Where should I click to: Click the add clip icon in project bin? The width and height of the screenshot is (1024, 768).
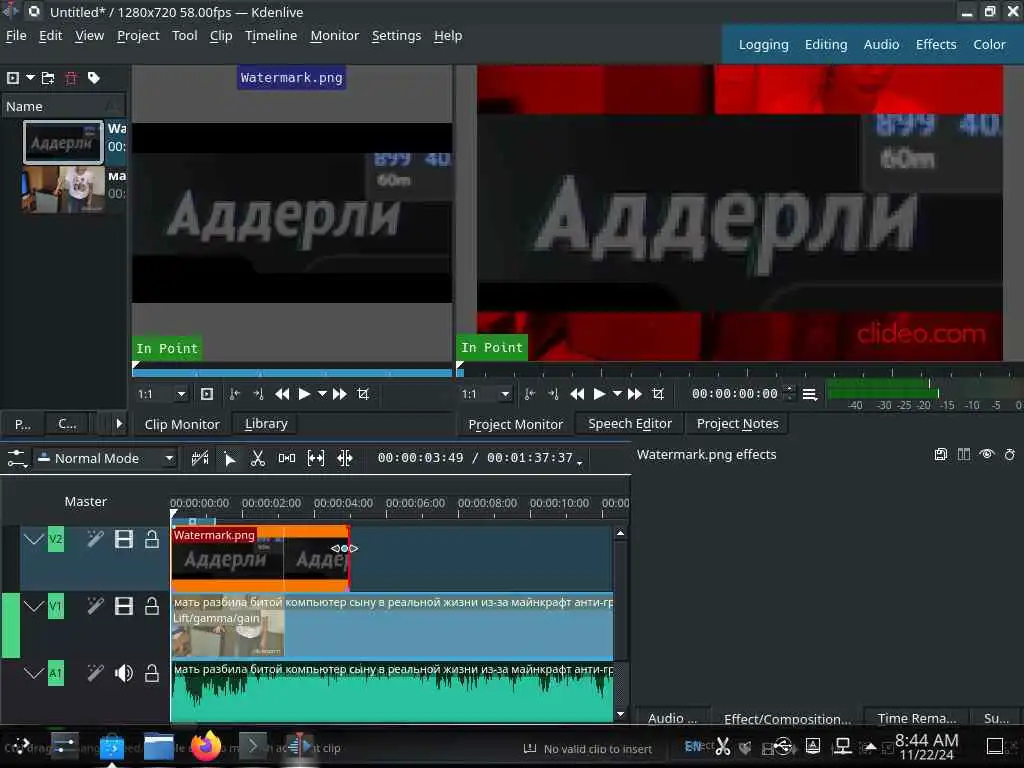pyautogui.click(x=13, y=78)
